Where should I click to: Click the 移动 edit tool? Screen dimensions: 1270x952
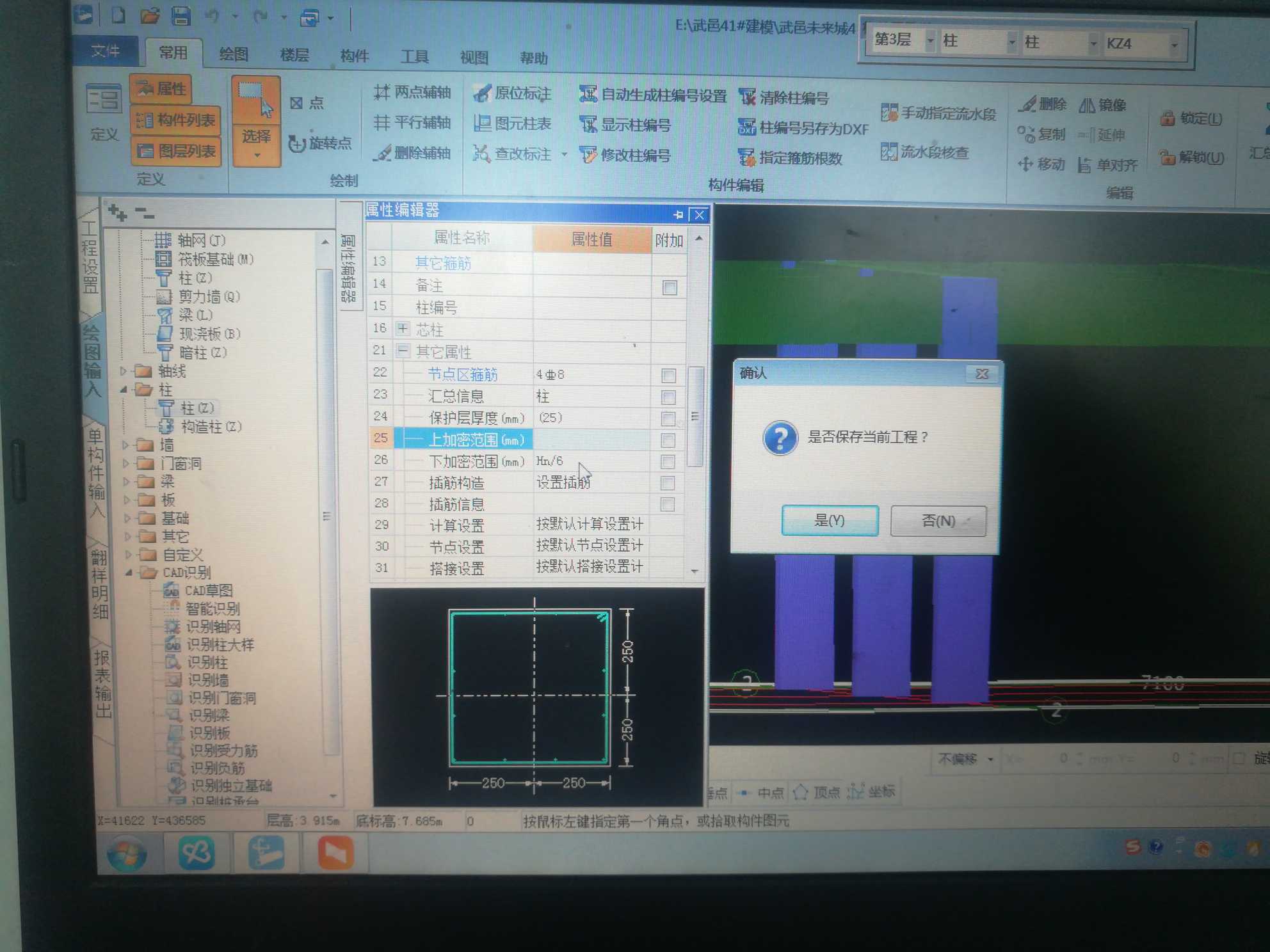pos(1041,164)
